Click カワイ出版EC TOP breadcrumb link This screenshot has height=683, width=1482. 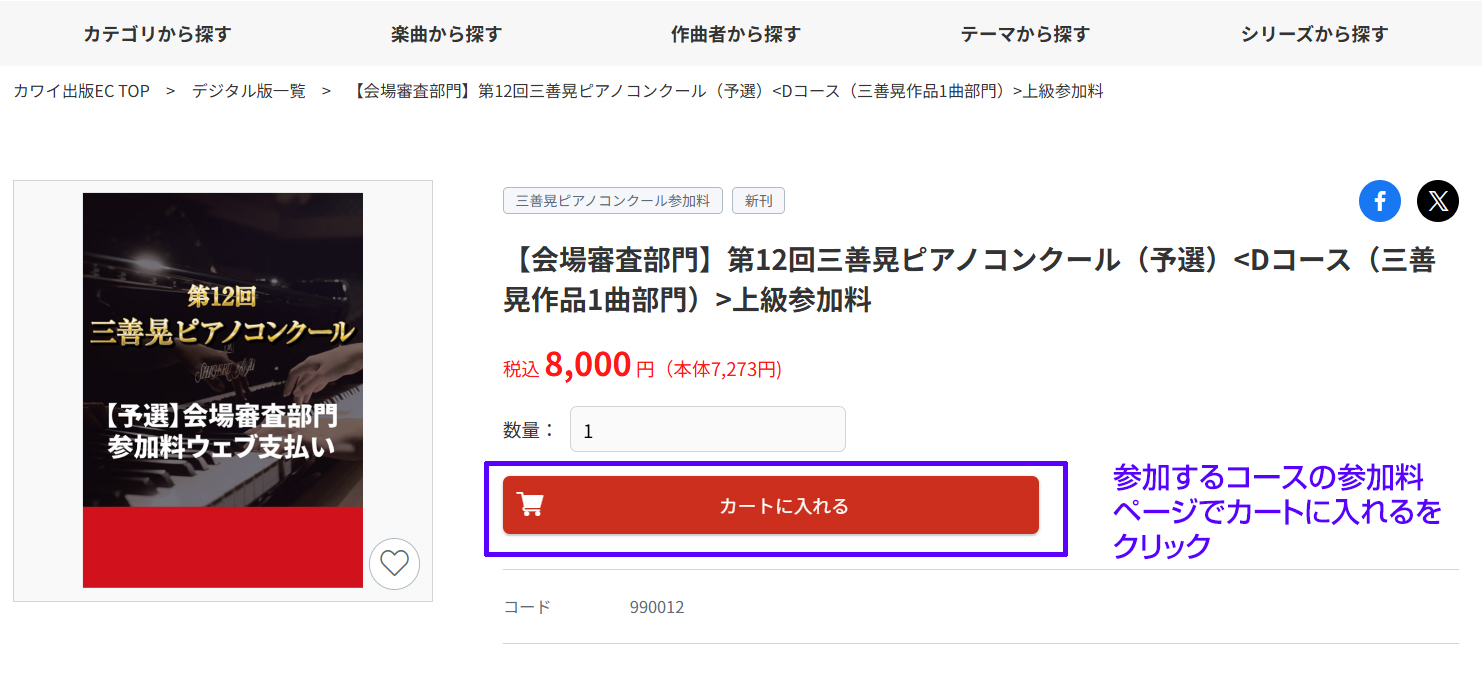pos(81,91)
